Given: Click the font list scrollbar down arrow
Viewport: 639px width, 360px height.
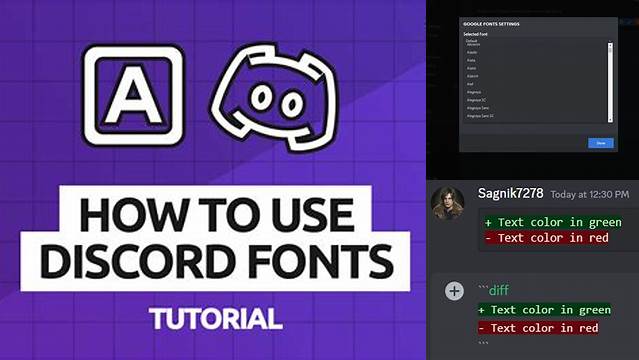Looking at the screenshot, I should pos(610,119).
